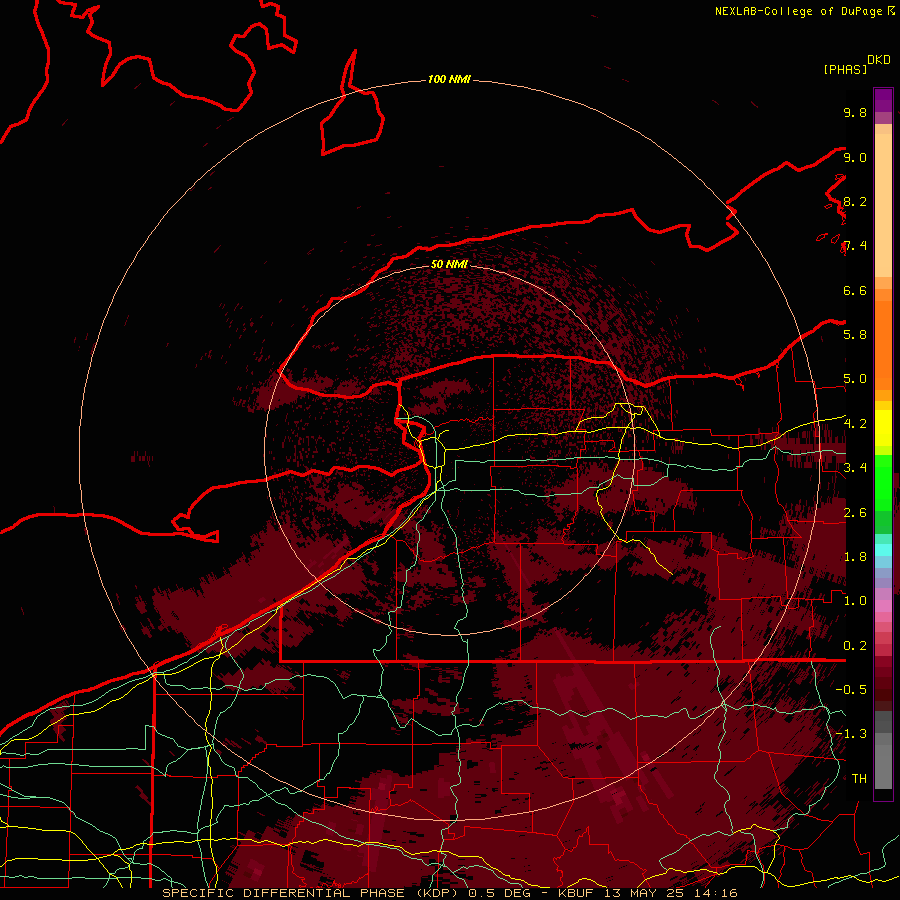Click the 1.8 scale label
Image resolution: width=900 pixels, height=900 pixels.
[x=855, y=556]
